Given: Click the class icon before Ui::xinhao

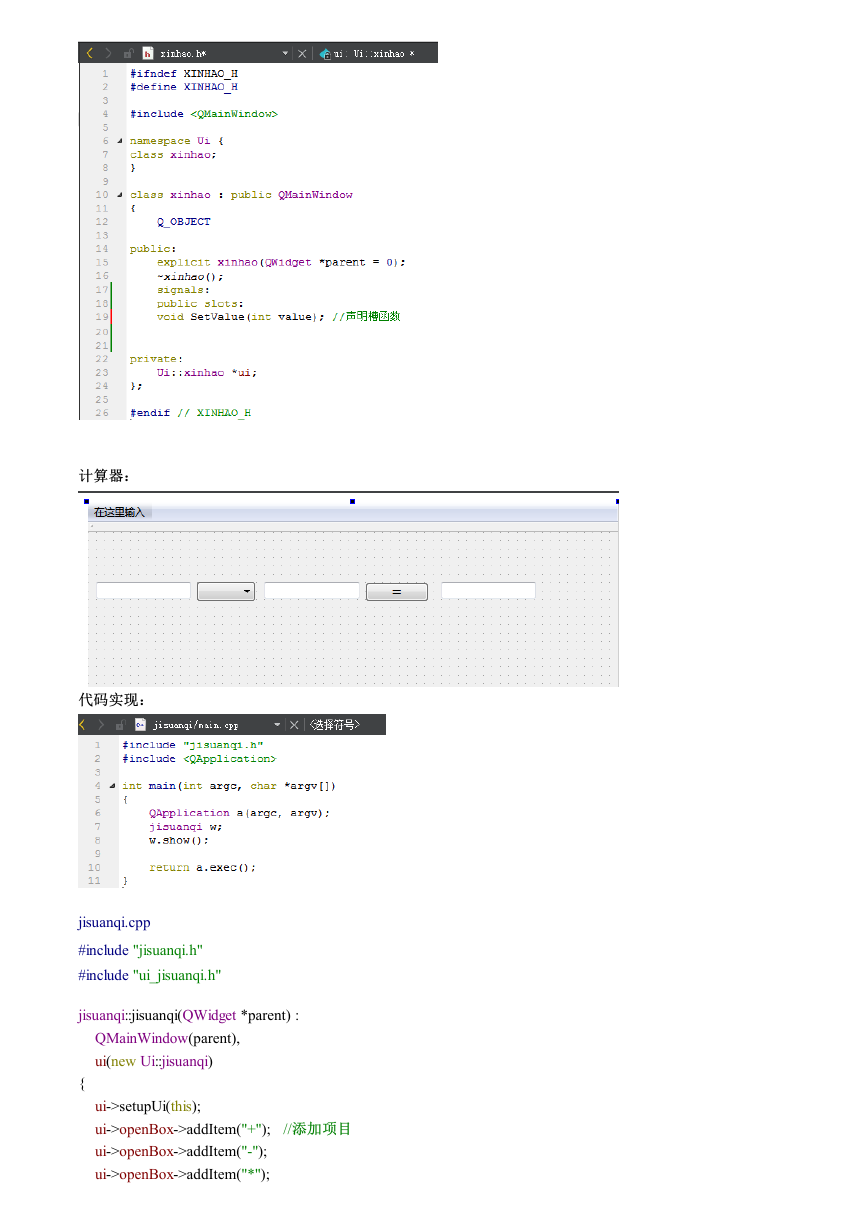Looking at the screenshot, I should (325, 53).
